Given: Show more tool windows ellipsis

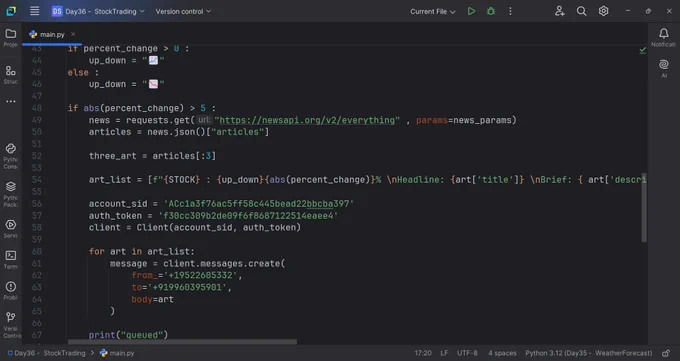Looking at the screenshot, I should pyautogui.click(x=11, y=102).
